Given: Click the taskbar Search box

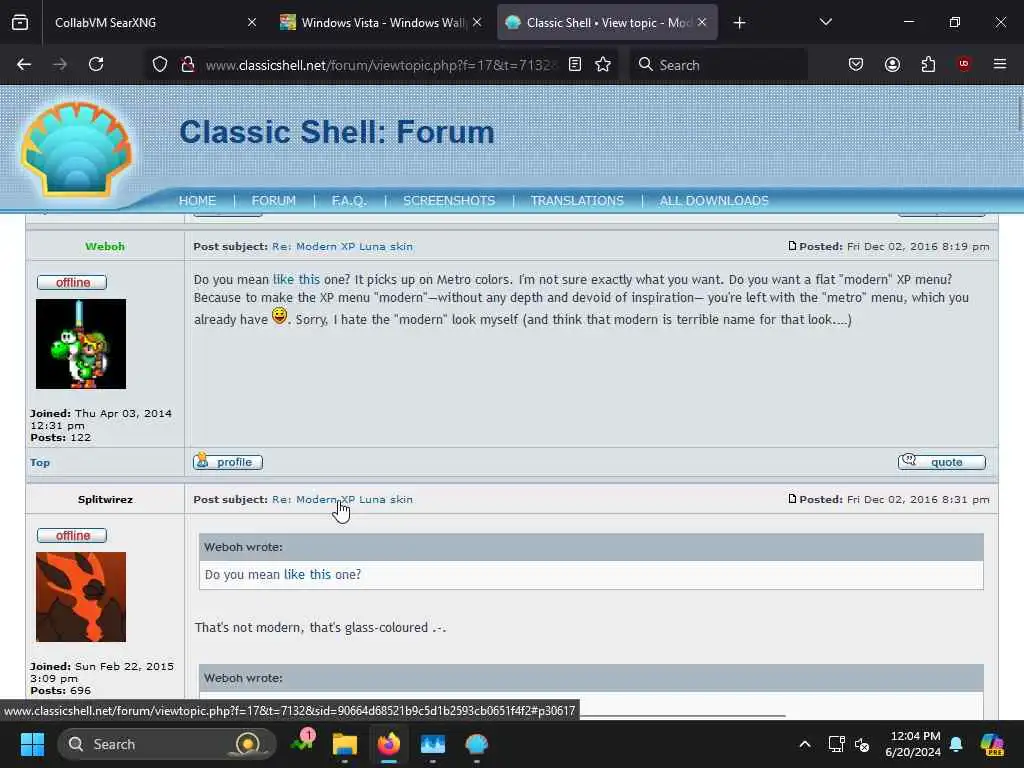Looking at the screenshot, I should point(167,744).
